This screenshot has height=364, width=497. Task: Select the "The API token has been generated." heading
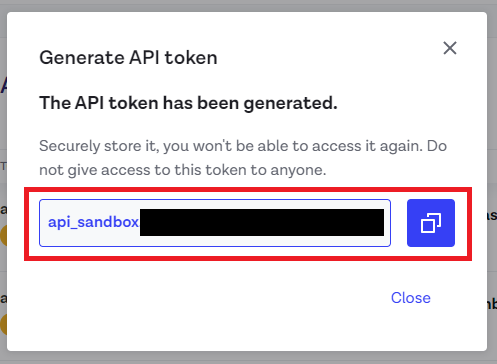pyautogui.click(x=188, y=103)
